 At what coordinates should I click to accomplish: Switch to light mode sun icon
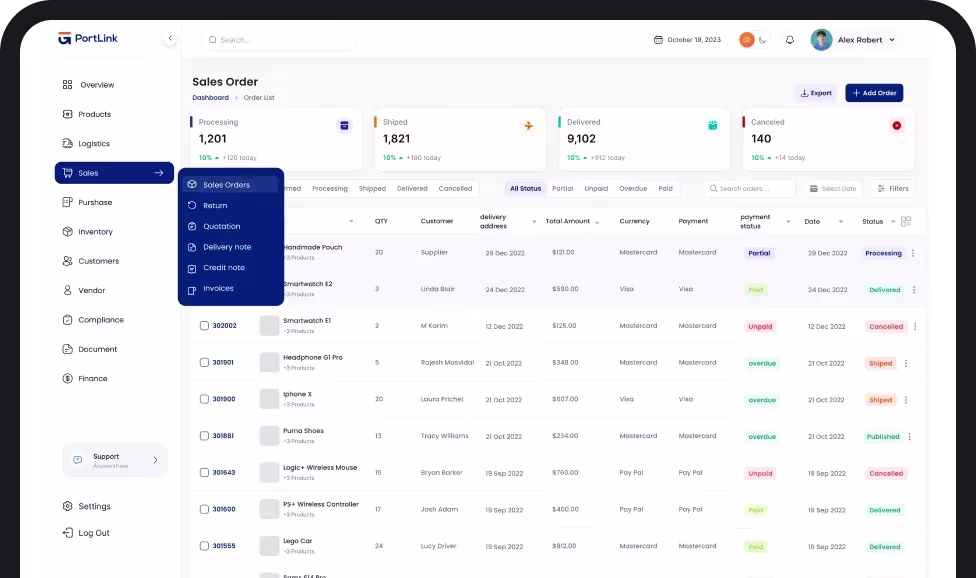click(x=746, y=40)
